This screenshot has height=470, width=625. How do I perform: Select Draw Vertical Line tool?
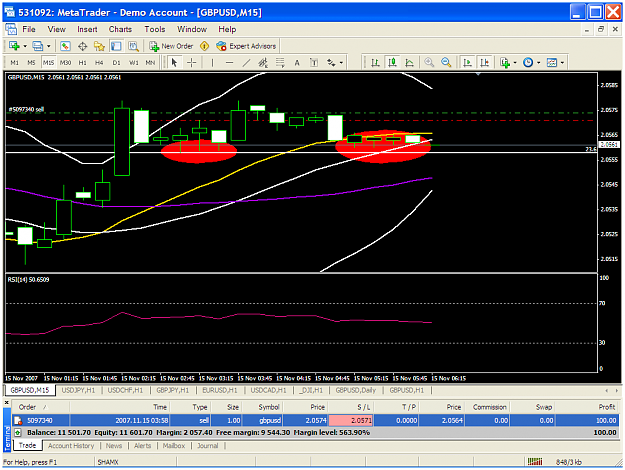click(x=212, y=63)
